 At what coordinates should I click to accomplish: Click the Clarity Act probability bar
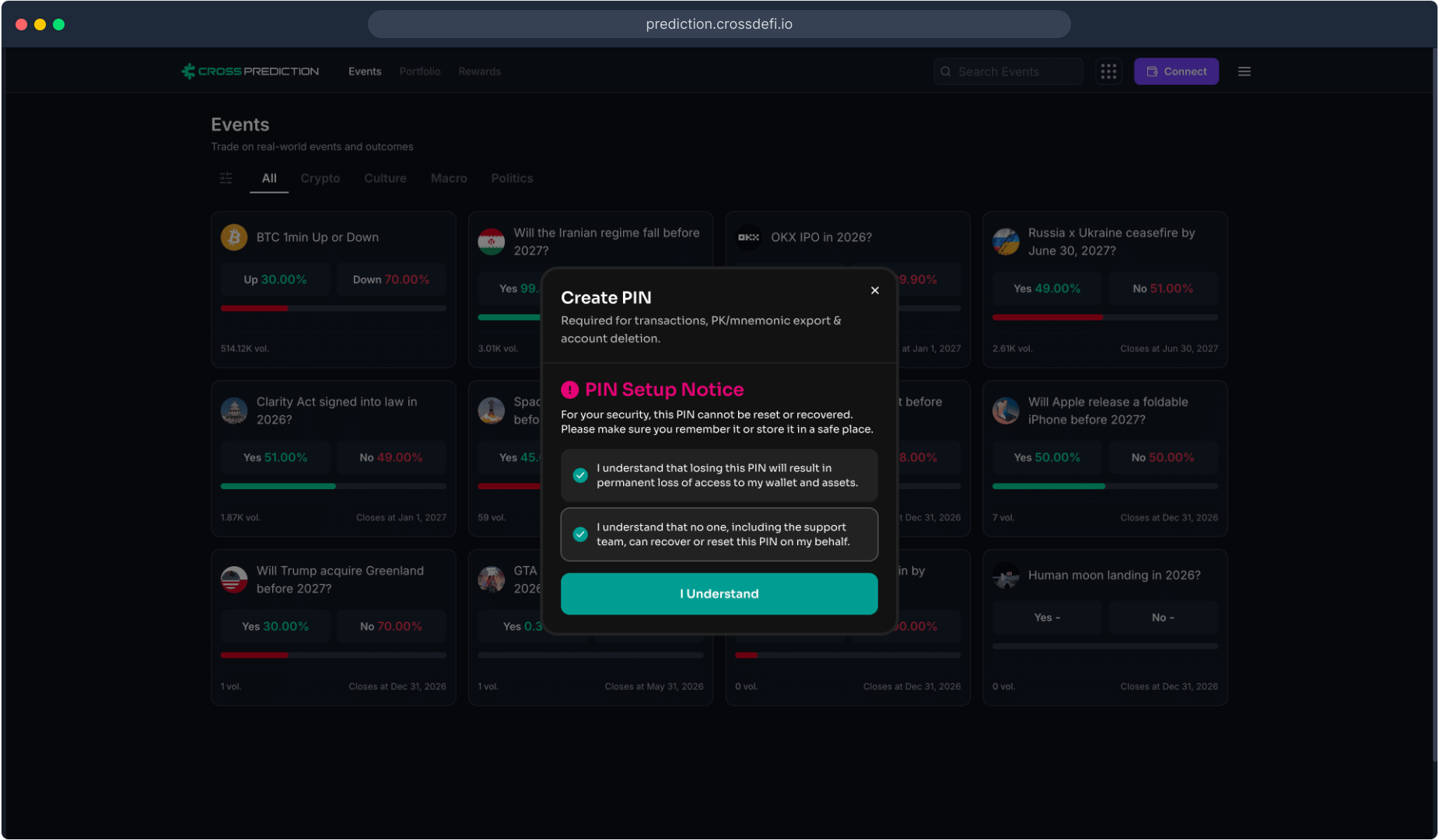tap(334, 486)
